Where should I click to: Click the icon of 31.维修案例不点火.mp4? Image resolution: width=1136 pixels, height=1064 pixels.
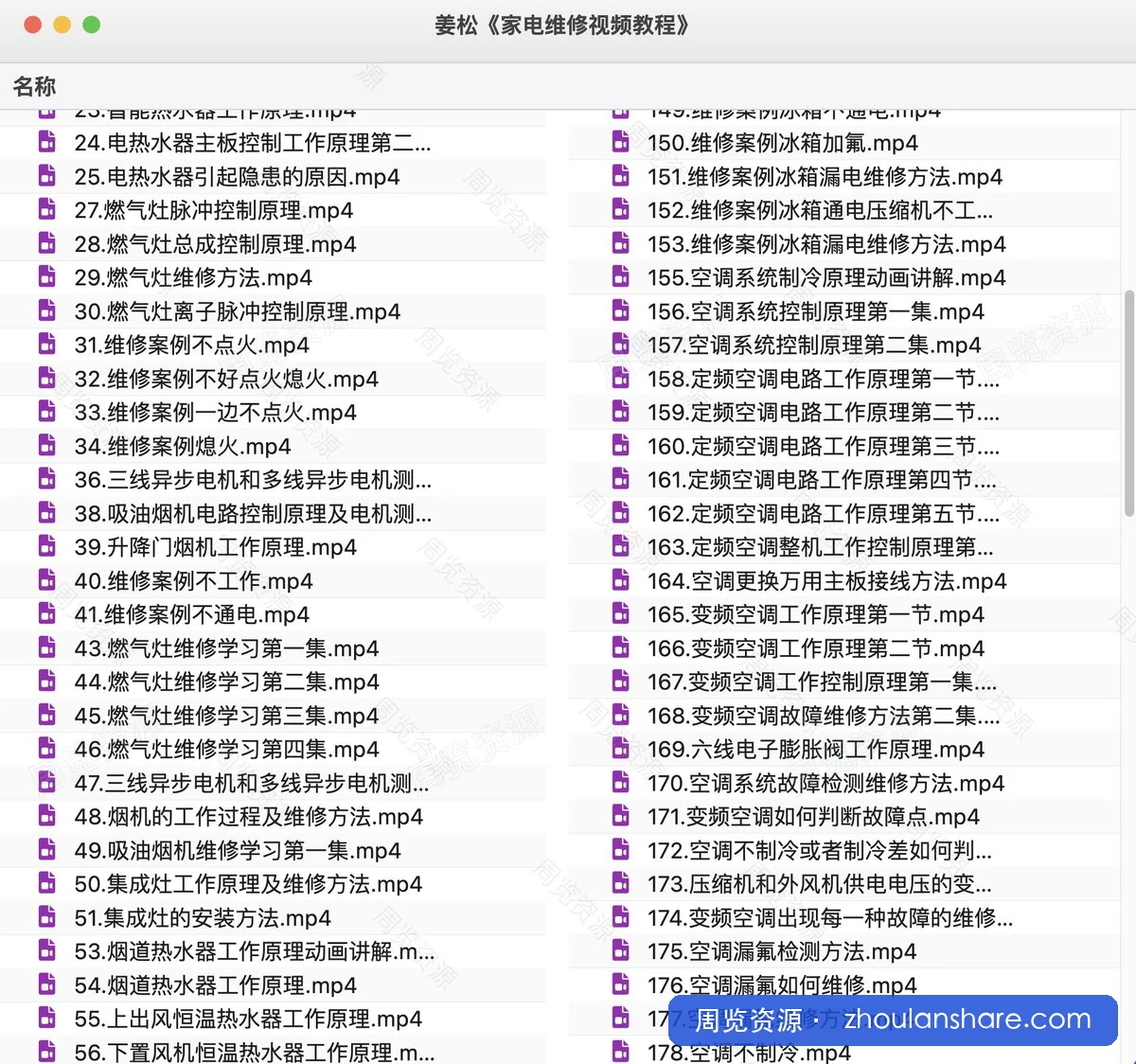pyautogui.click(x=46, y=344)
